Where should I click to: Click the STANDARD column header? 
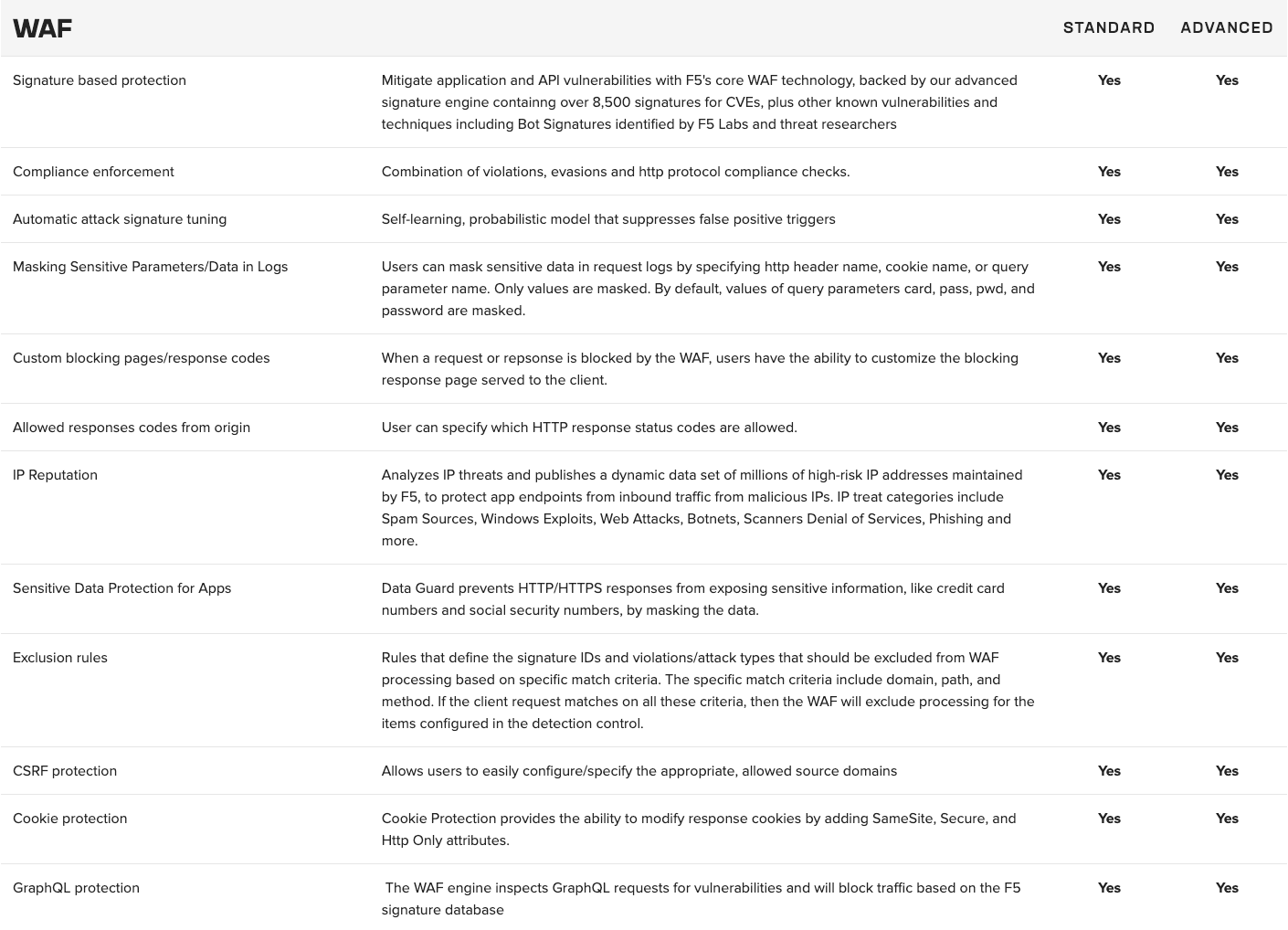[x=1108, y=28]
